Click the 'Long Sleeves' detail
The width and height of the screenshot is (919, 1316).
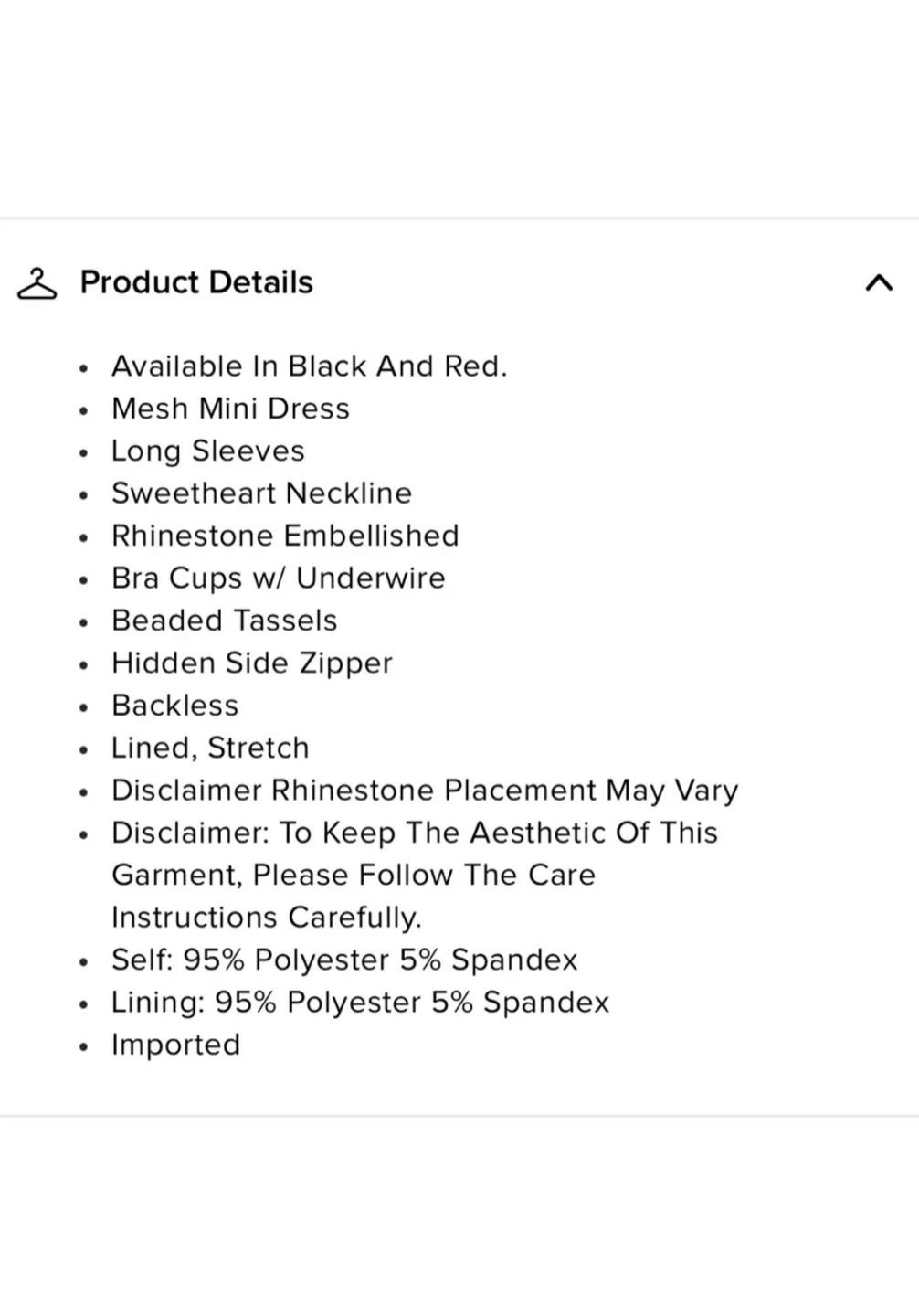click(208, 451)
